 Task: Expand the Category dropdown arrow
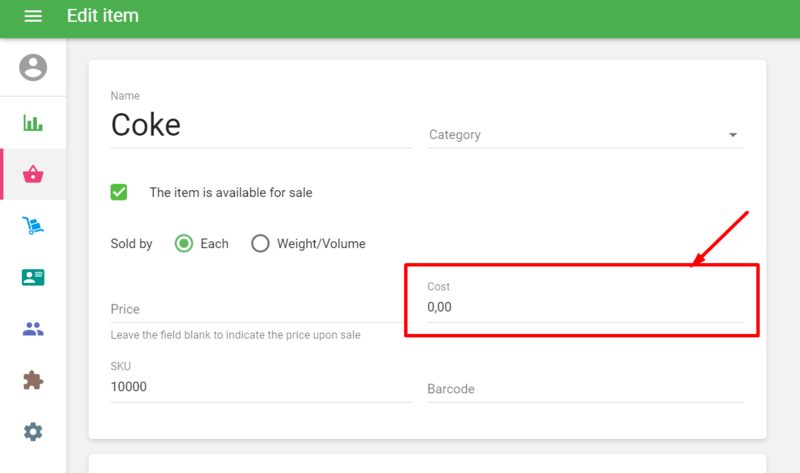(x=732, y=135)
